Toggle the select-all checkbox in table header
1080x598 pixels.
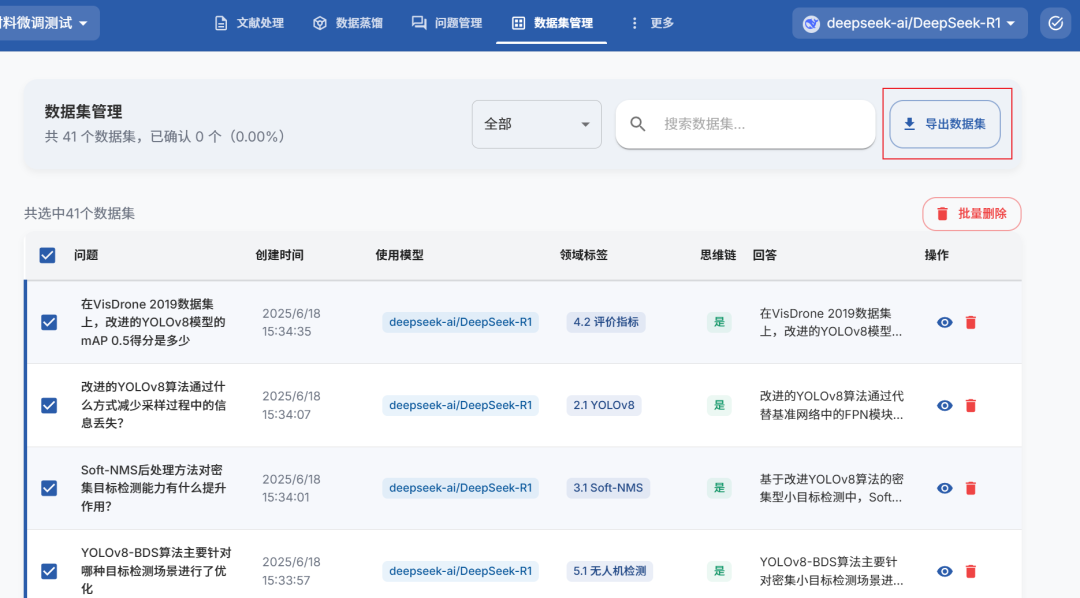(47, 255)
